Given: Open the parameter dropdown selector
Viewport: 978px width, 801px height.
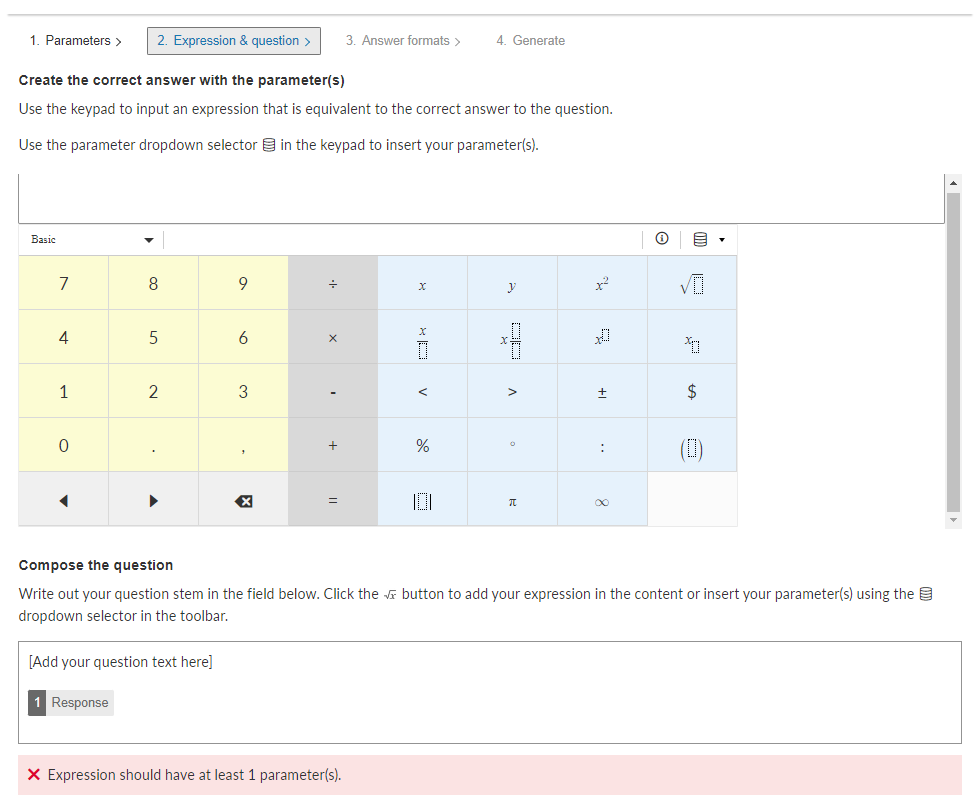Looking at the screenshot, I should point(708,239).
